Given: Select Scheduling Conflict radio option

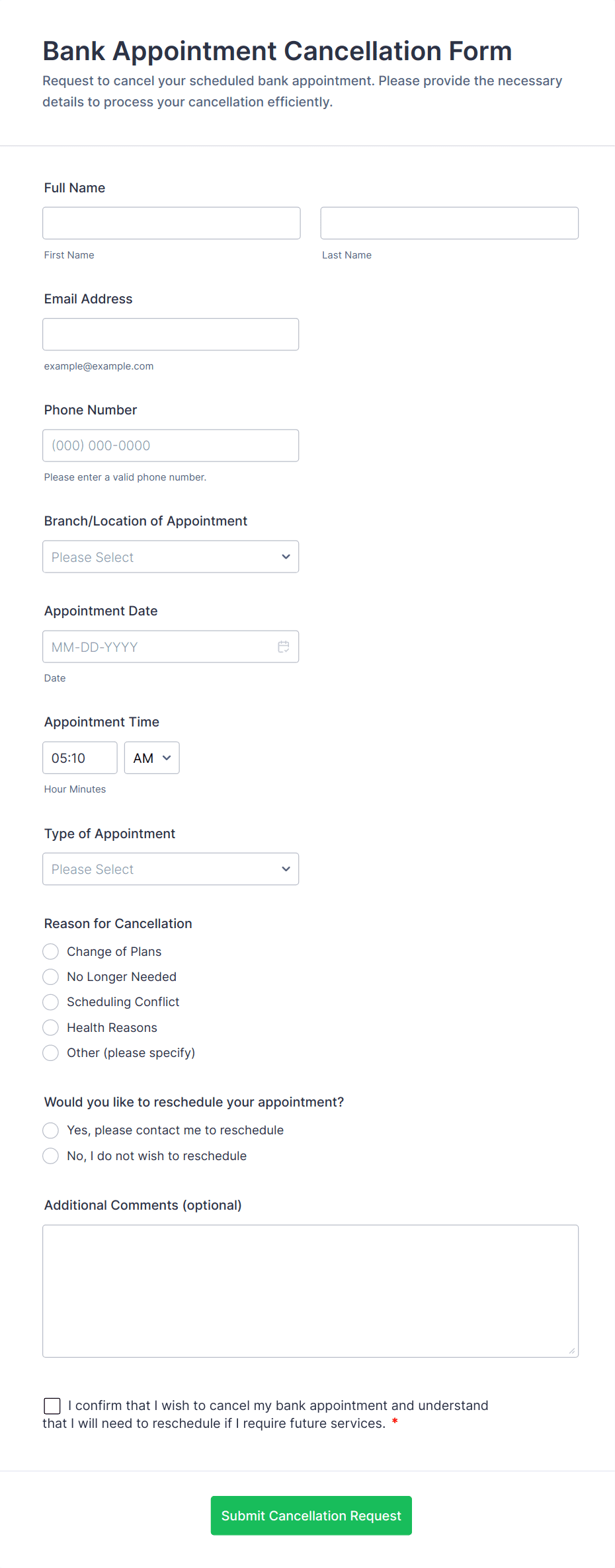Looking at the screenshot, I should click(51, 1002).
